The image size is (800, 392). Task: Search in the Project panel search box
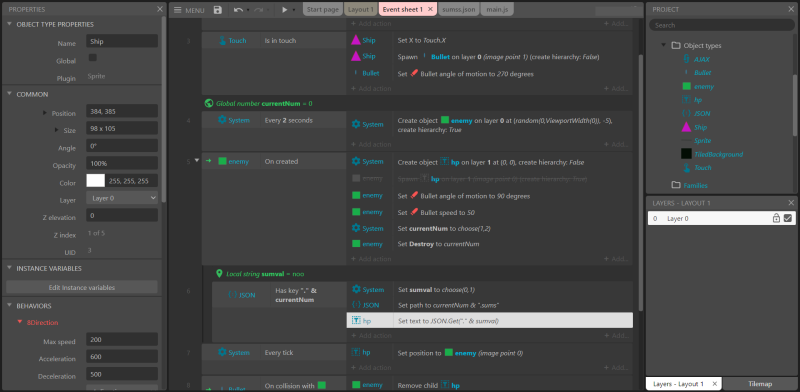click(722, 25)
